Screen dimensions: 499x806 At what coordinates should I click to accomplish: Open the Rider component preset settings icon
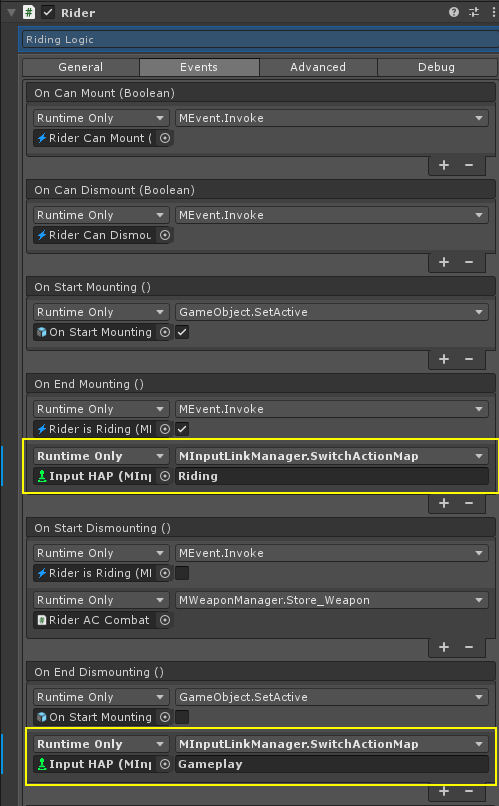[x=474, y=12]
